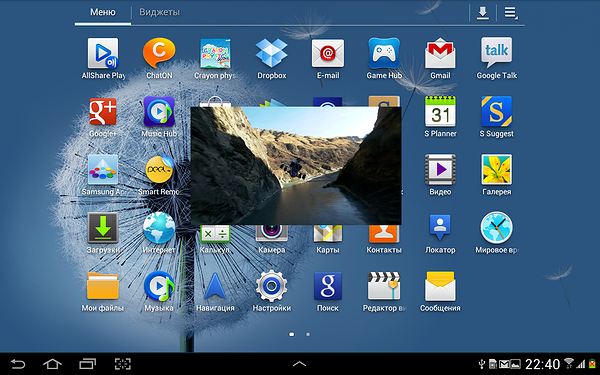Open downloaded apps via download arrow icon
The height and width of the screenshot is (375, 600).
click(483, 13)
